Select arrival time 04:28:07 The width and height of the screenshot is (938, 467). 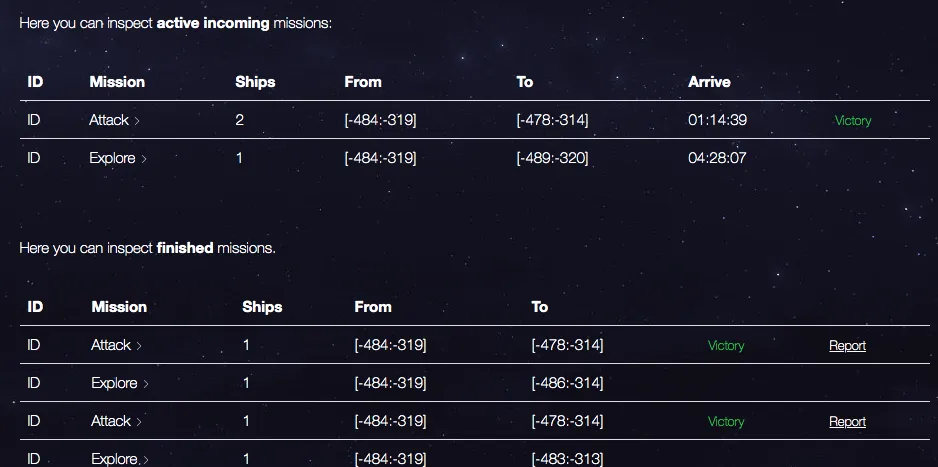click(x=717, y=158)
